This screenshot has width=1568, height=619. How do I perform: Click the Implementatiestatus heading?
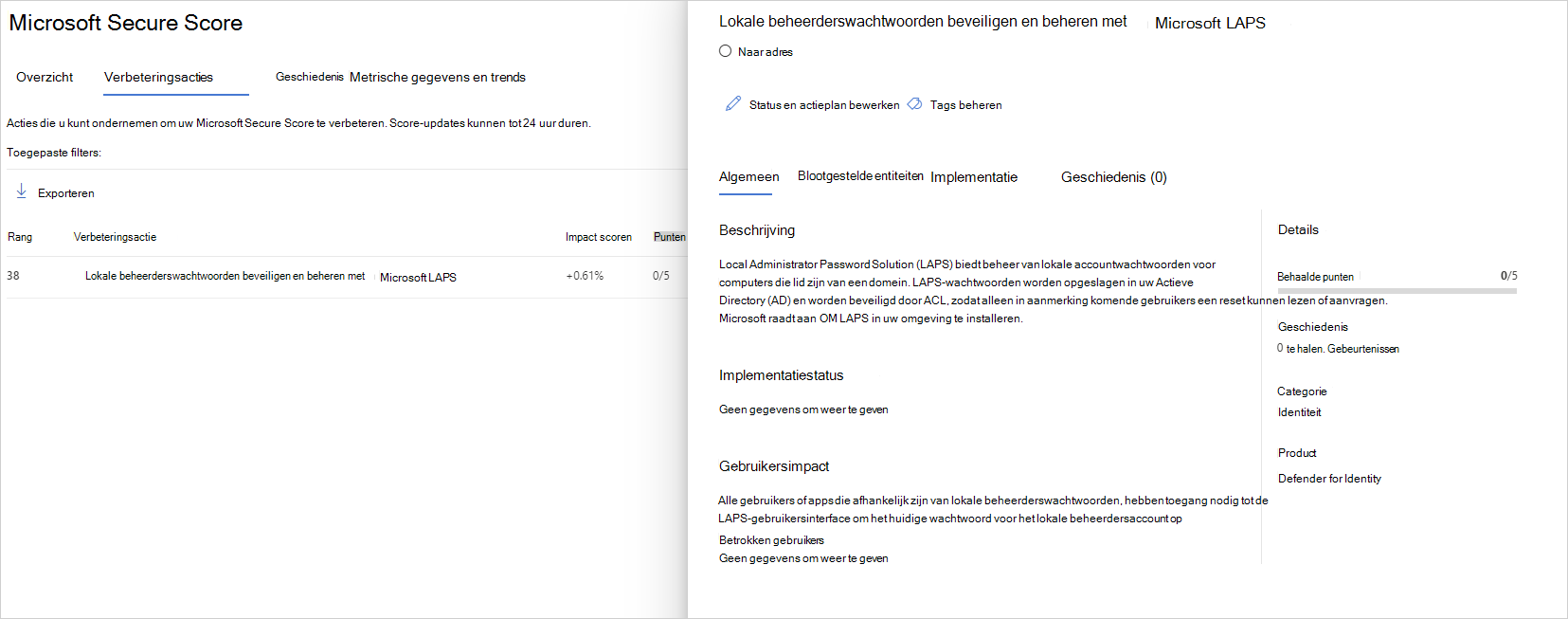click(781, 375)
